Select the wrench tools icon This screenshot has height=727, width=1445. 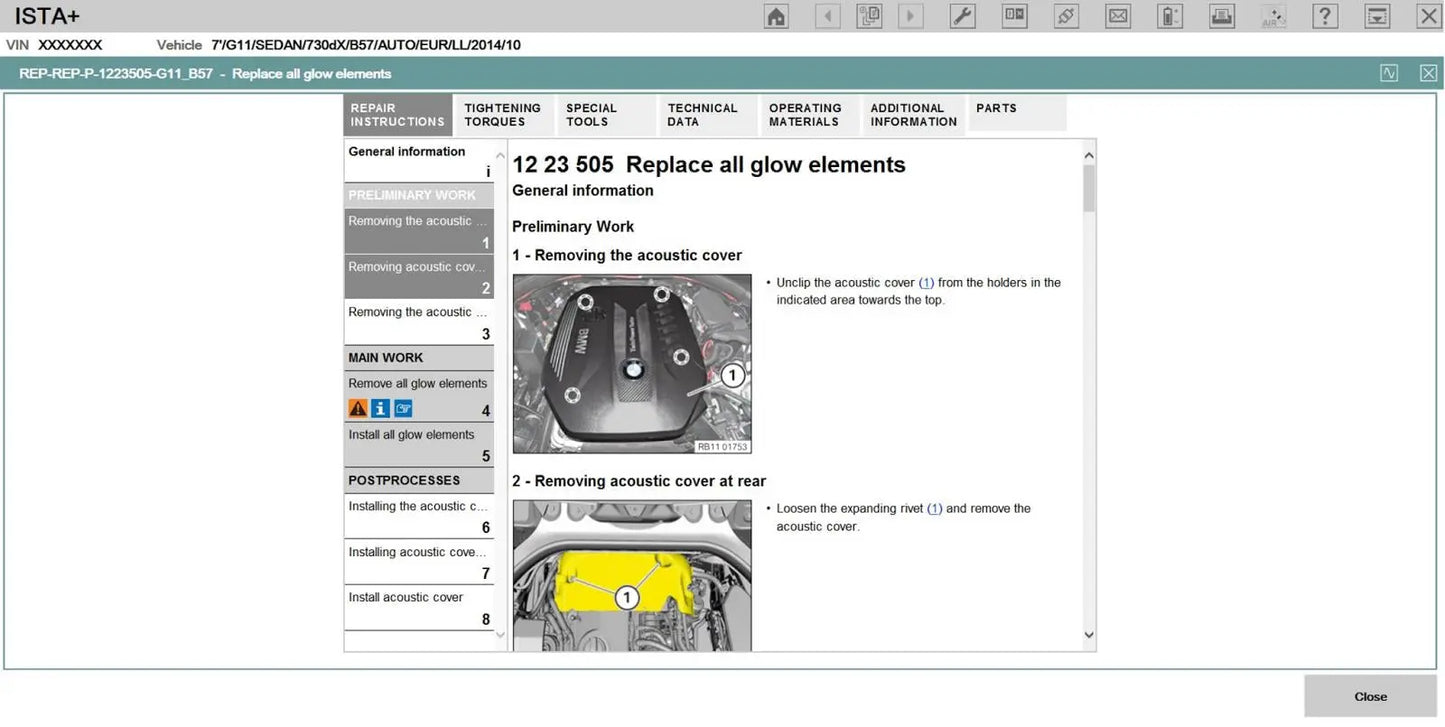tap(962, 16)
